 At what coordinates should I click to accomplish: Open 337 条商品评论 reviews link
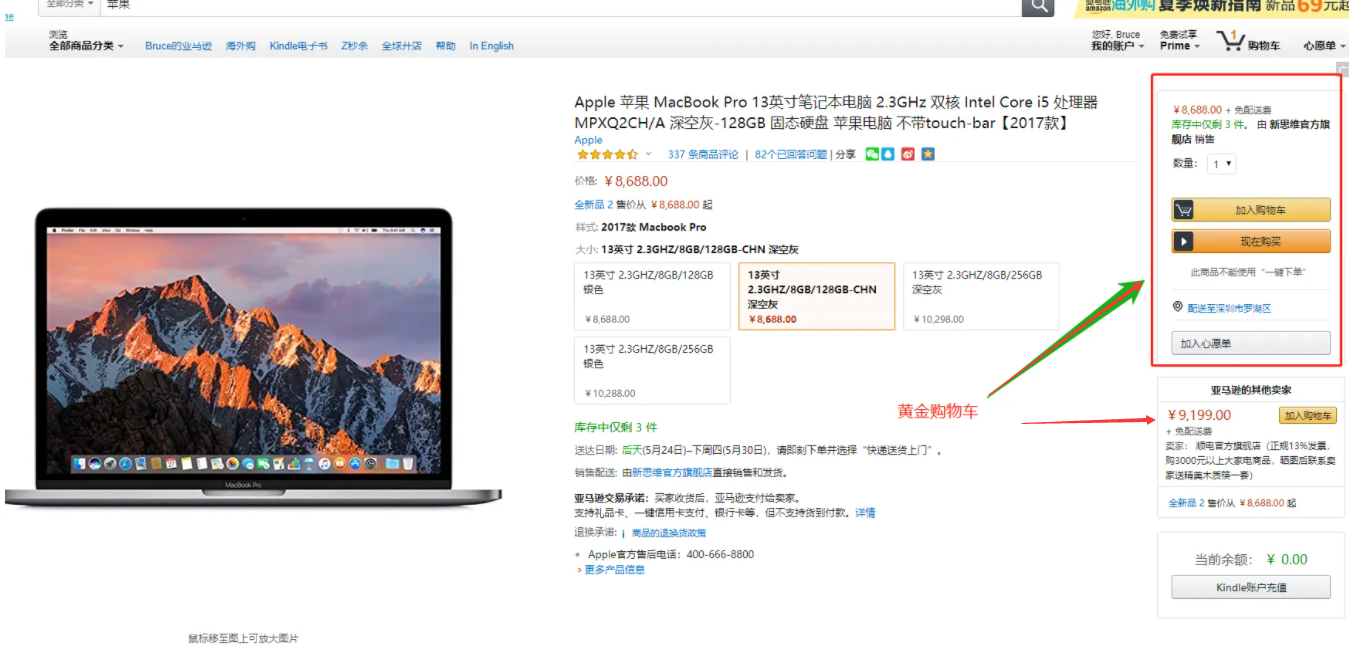tap(703, 154)
